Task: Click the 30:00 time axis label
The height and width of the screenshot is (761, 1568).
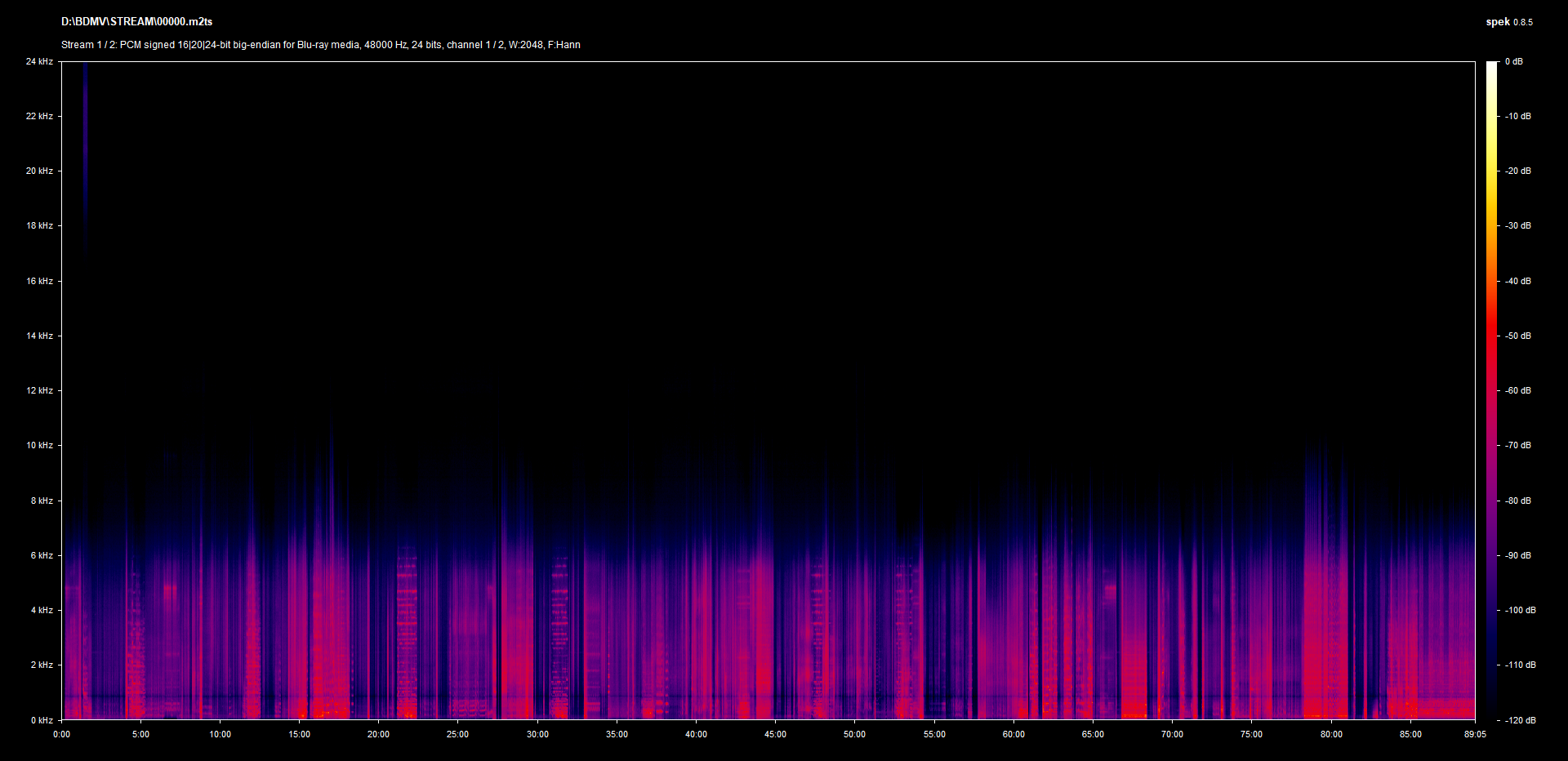Action: (x=537, y=734)
